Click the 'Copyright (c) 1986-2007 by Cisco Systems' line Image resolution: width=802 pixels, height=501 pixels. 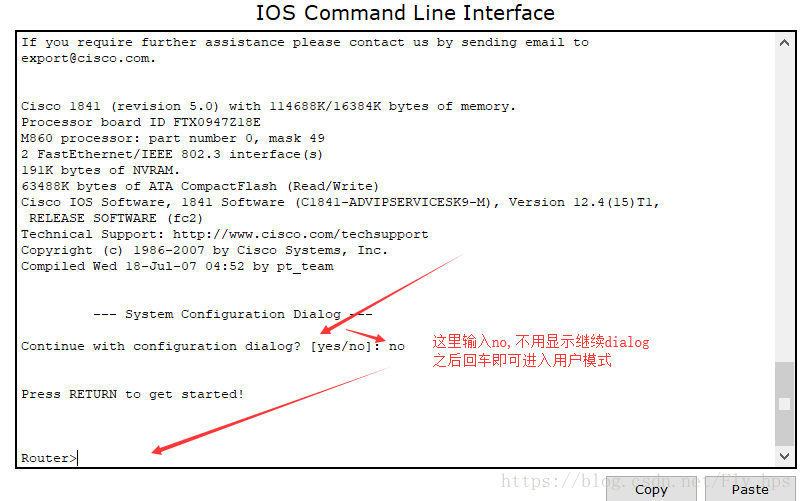point(204,250)
